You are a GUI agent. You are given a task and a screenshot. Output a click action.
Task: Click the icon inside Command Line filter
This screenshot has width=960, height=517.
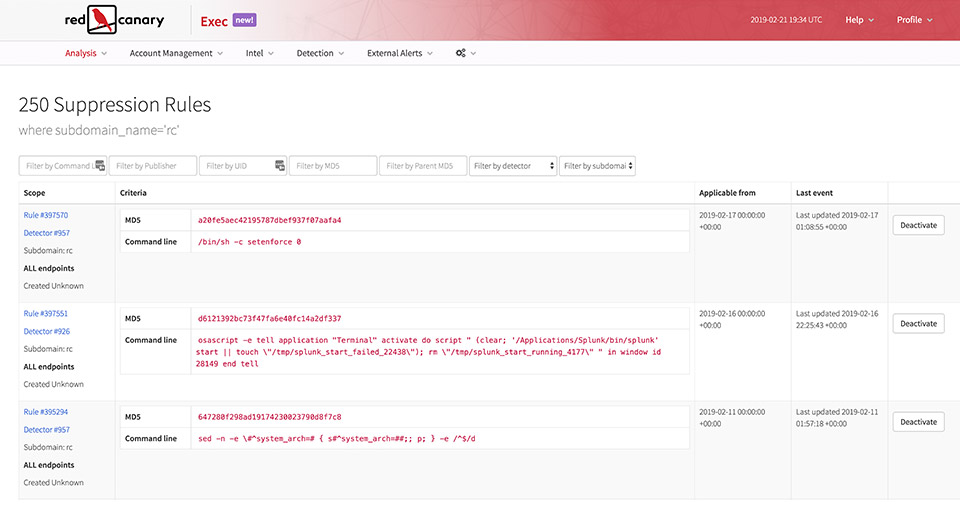pos(99,166)
